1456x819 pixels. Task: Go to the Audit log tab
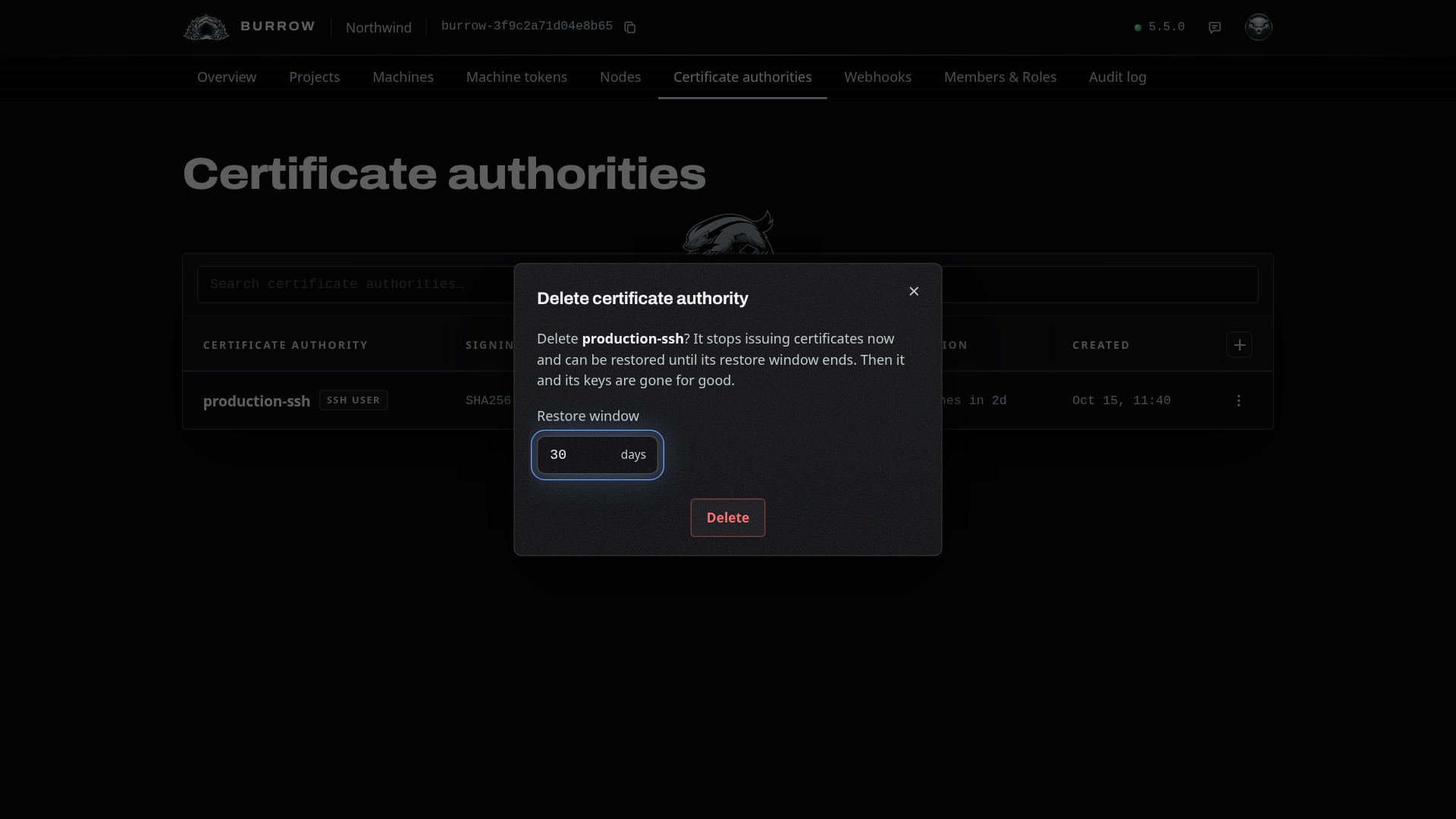(x=1118, y=77)
